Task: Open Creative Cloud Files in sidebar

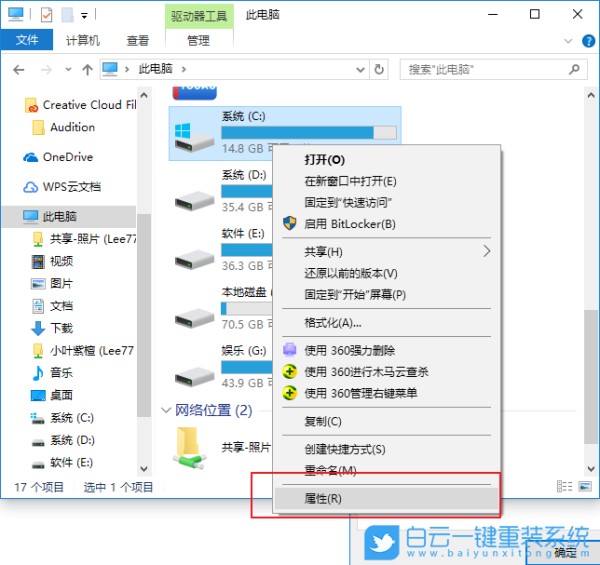Action: (80, 105)
